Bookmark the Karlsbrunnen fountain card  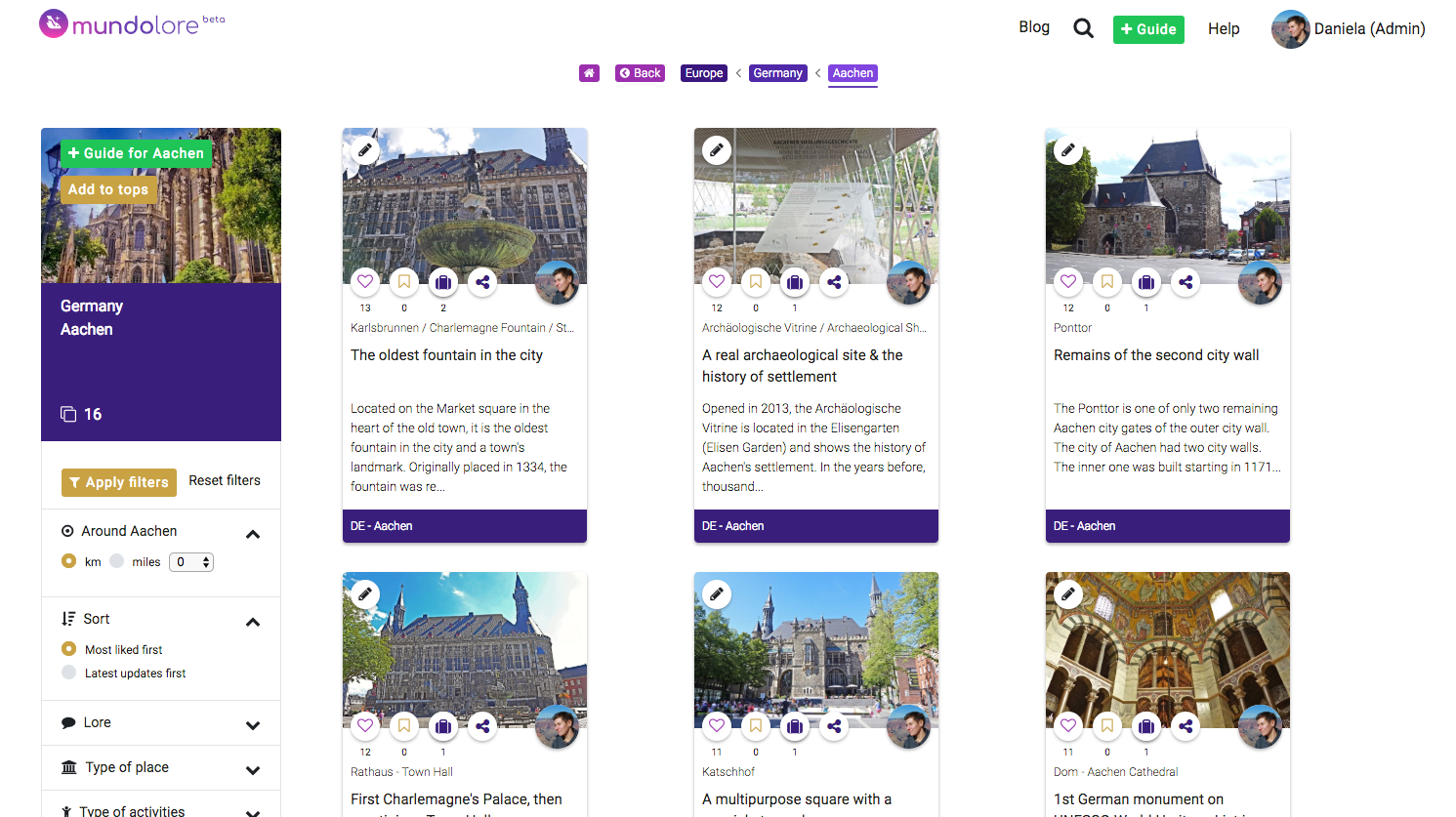(x=404, y=282)
